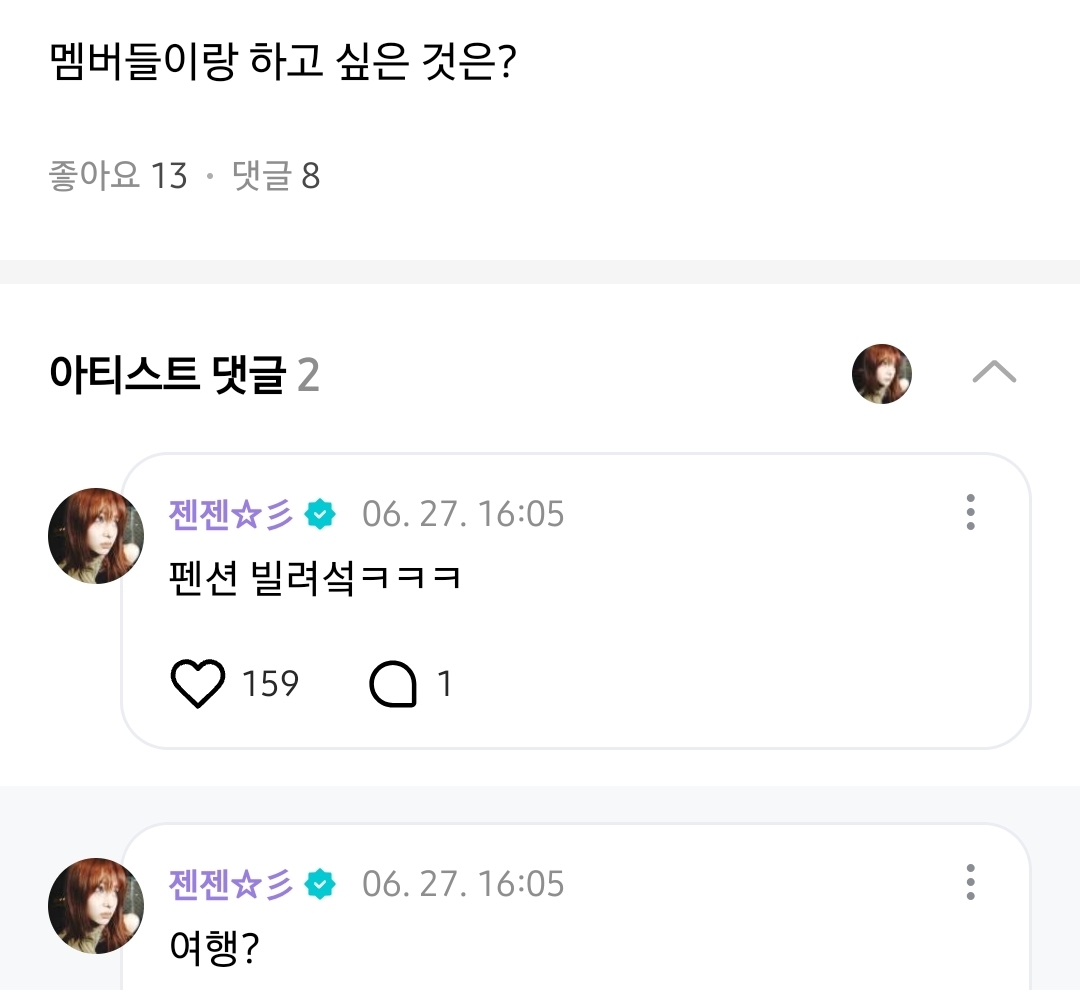Like the '펜션 빌려석ㅋㅋㅋ' comment with the heart icon
1080x990 pixels.
tap(198, 684)
